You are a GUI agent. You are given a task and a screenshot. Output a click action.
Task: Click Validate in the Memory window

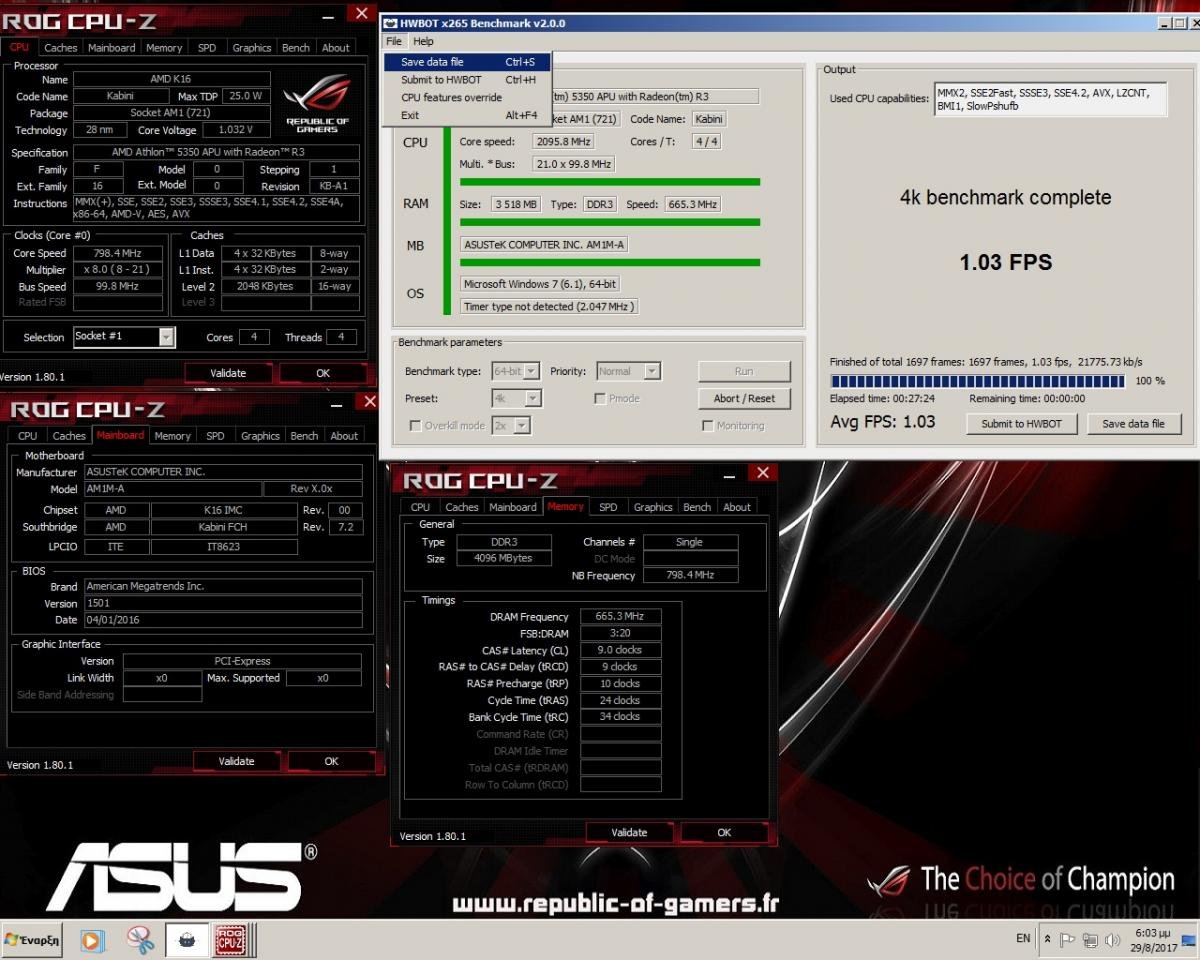click(629, 832)
